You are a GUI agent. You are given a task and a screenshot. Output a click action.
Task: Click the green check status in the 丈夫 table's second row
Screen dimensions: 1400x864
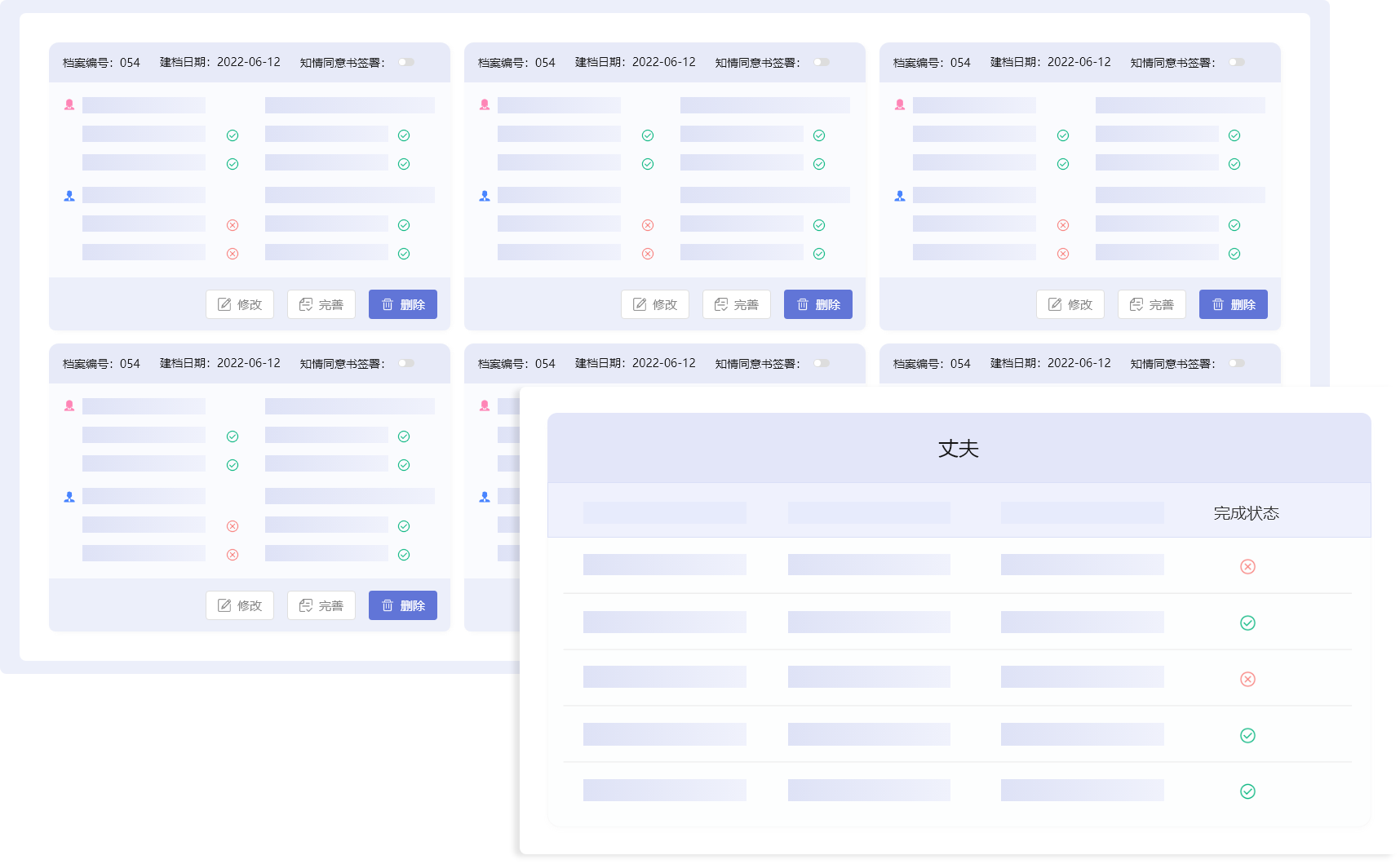[1247, 623]
